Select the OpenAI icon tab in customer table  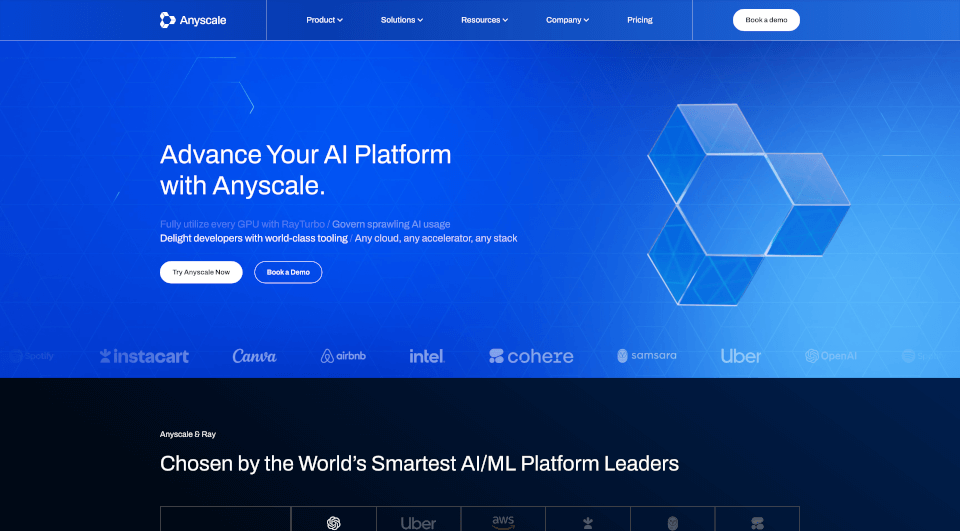(x=334, y=519)
